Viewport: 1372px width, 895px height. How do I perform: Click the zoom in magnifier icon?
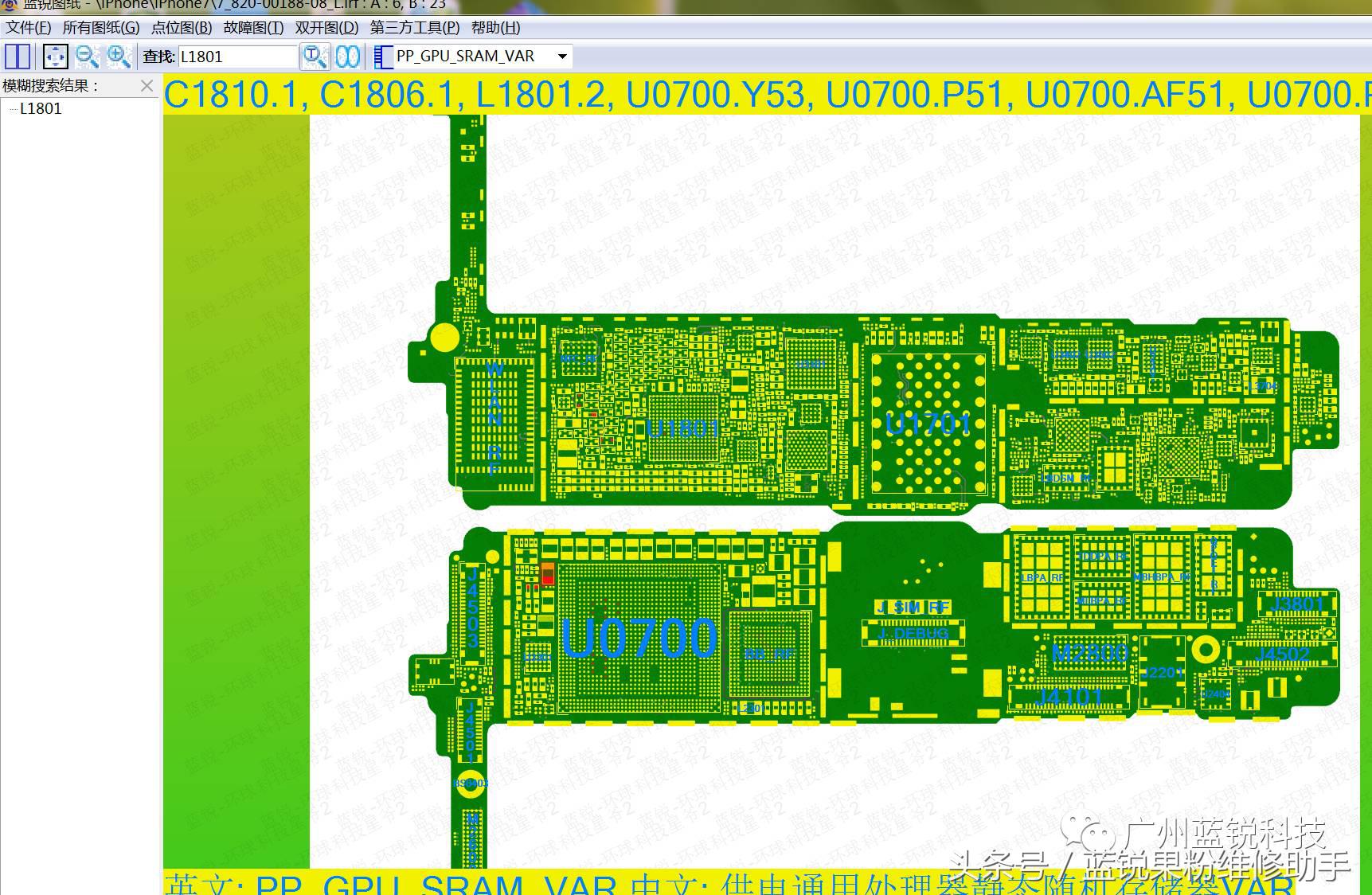point(119,57)
